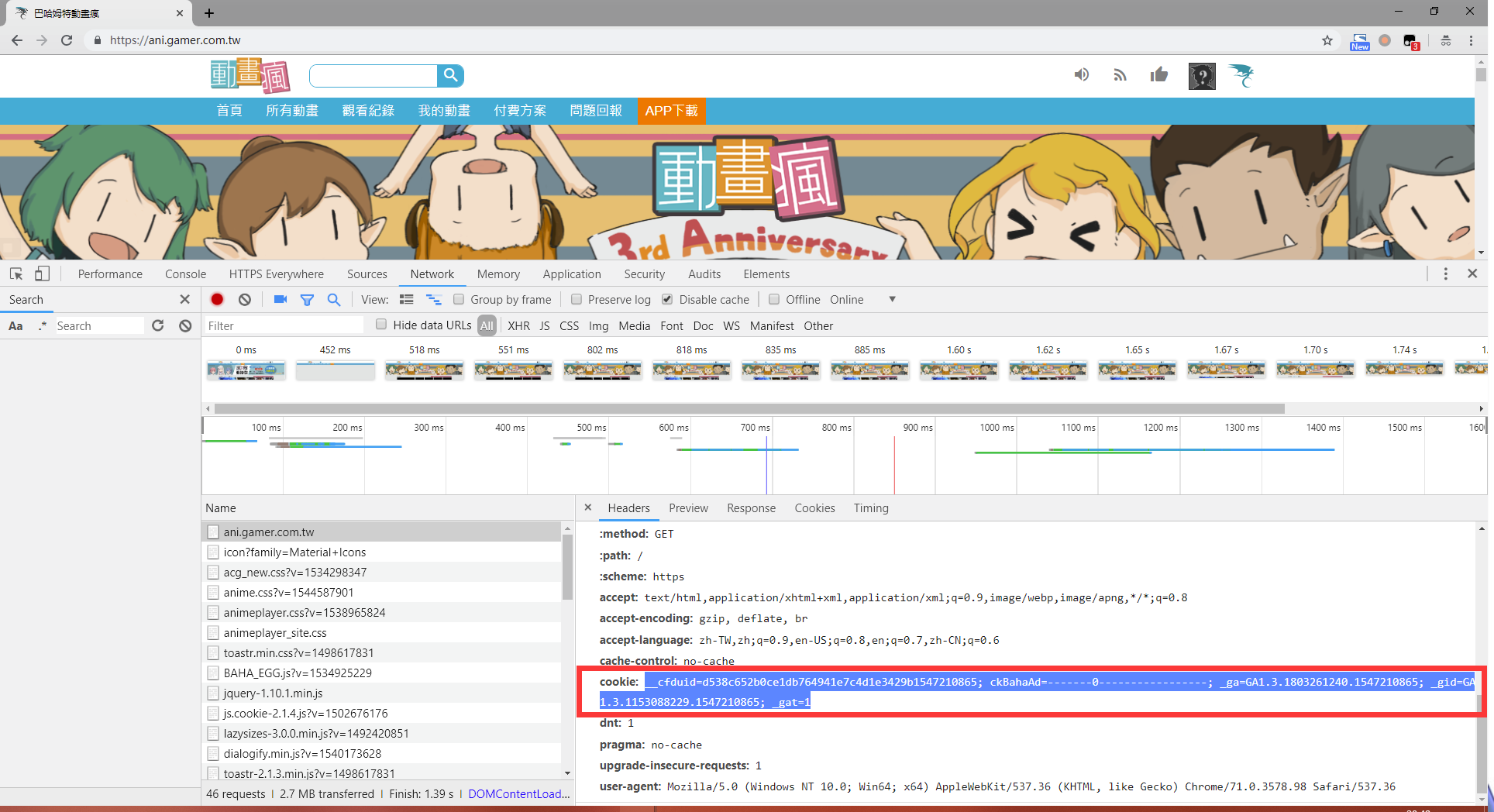This screenshot has height=812, width=1494.
Task: Go back in browser history
Action: 17,40
